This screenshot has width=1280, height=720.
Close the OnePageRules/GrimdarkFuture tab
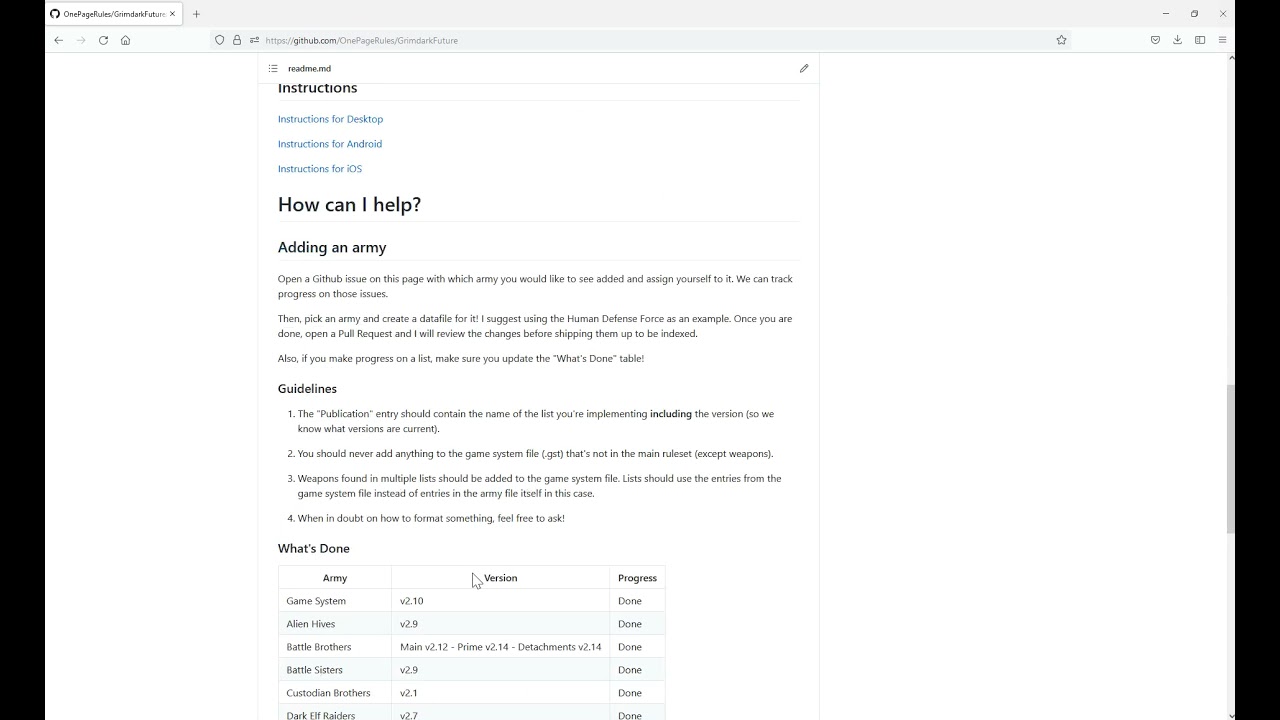pyautogui.click(x=174, y=14)
